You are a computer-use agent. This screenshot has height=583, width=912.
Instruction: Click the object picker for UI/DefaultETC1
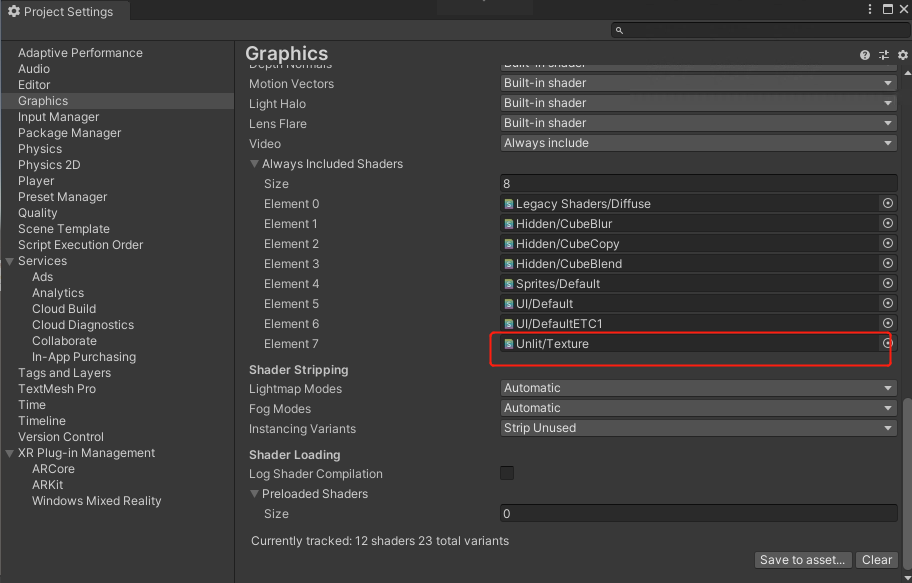point(888,323)
